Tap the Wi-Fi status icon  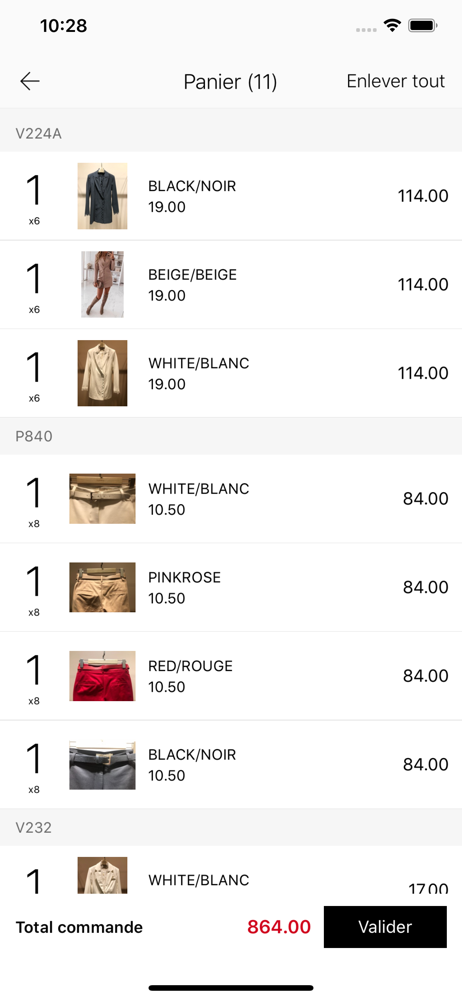click(x=392, y=26)
